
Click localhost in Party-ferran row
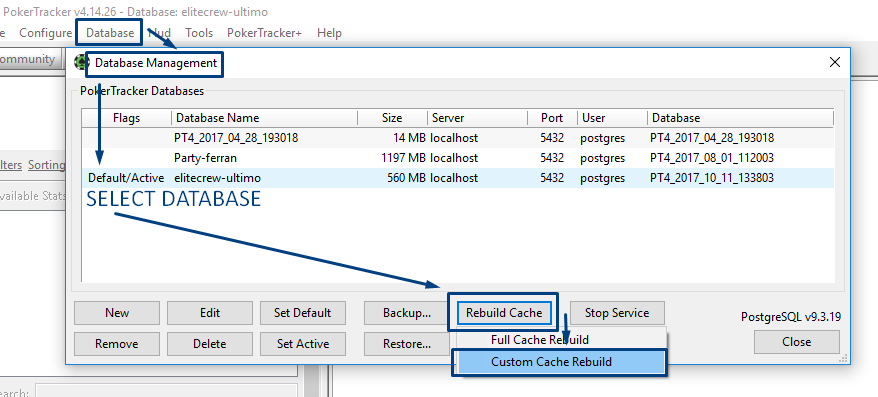454,158
